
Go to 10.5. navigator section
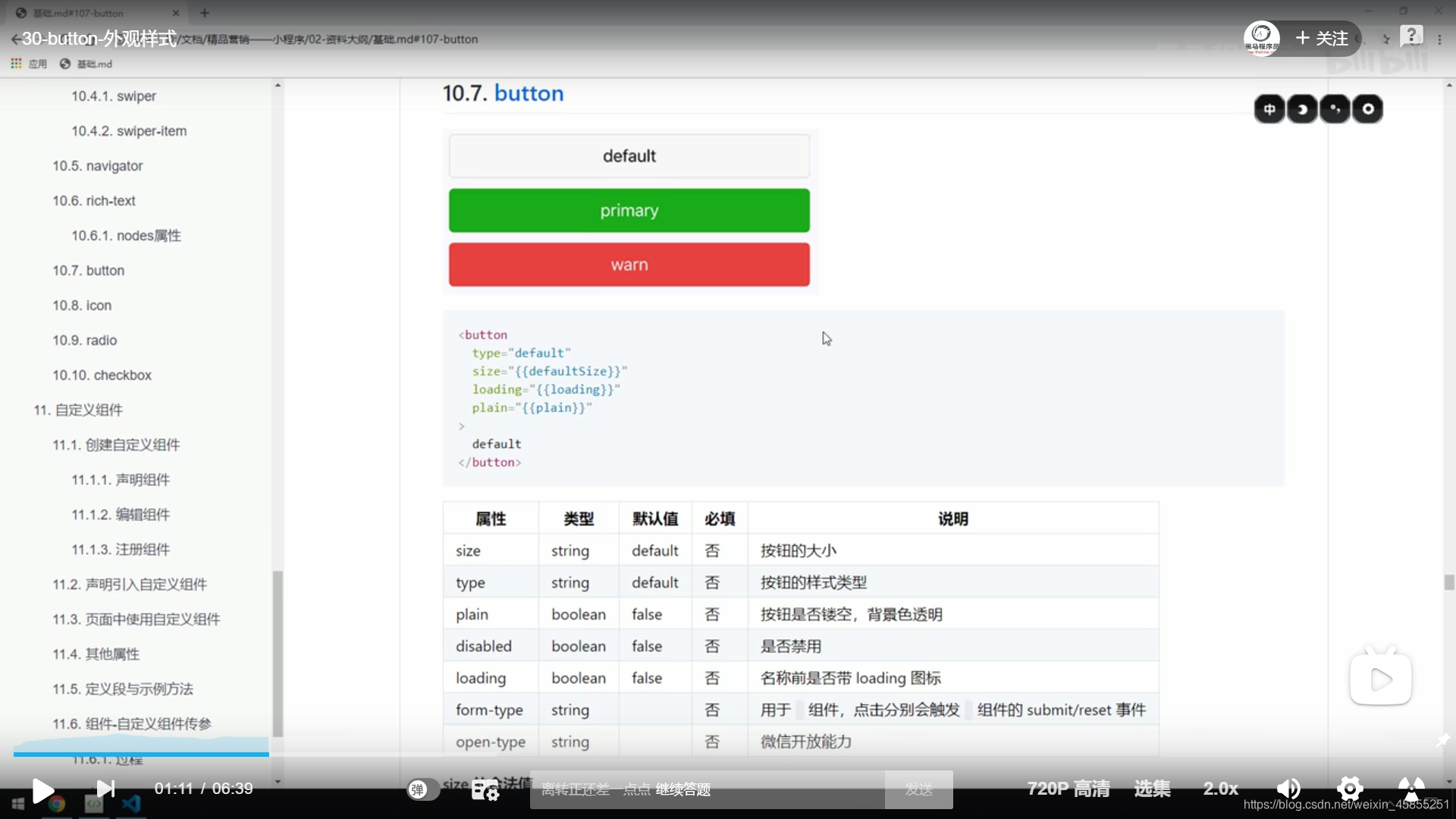pos(97,166)
